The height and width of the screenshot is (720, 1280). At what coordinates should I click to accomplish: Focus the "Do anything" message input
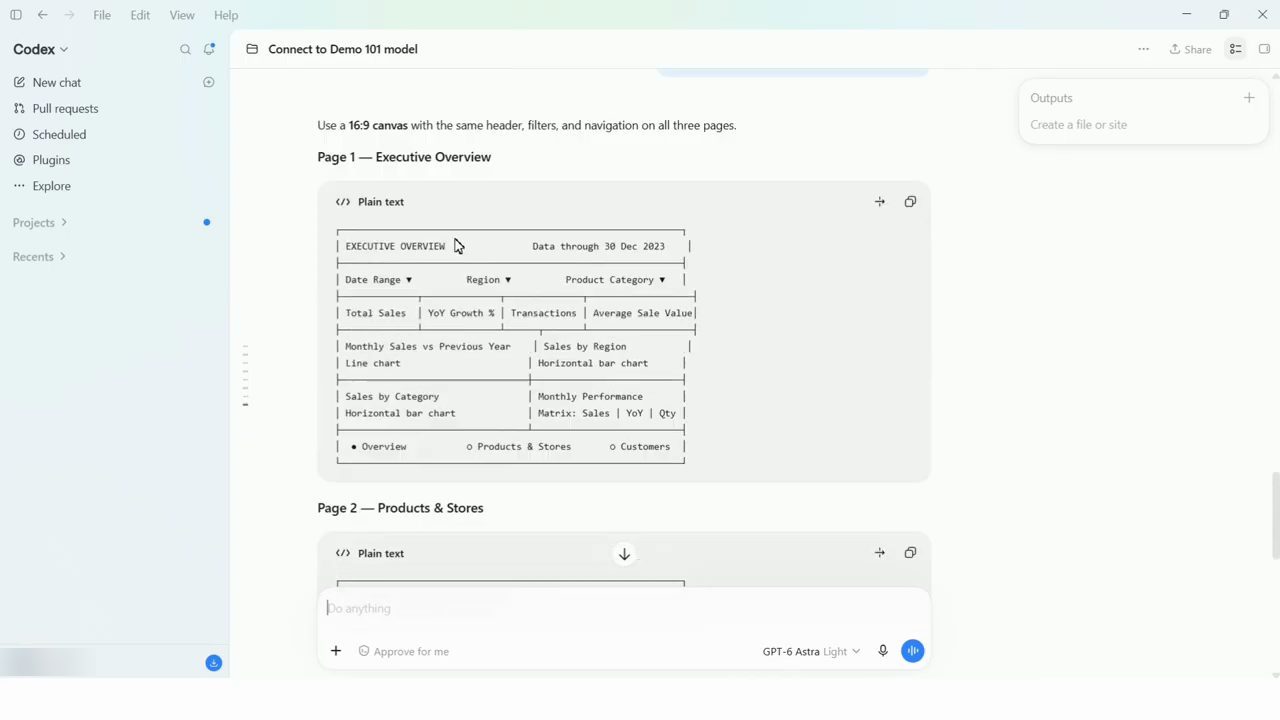(x=624, y=608)
